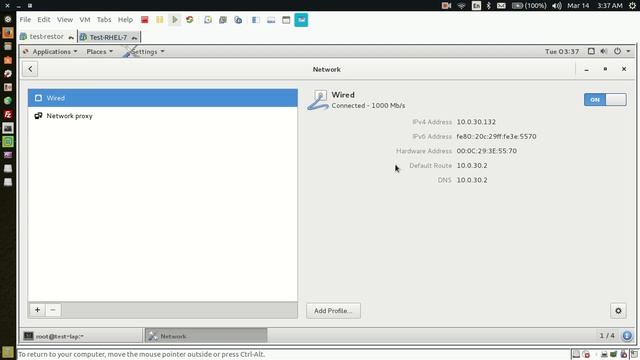Image resolution: width=640 pixels, height=360 pixels.
Task: Click the hard disk icon in VMware status bar
Action: pyautogui.click(x=576, y=354)
